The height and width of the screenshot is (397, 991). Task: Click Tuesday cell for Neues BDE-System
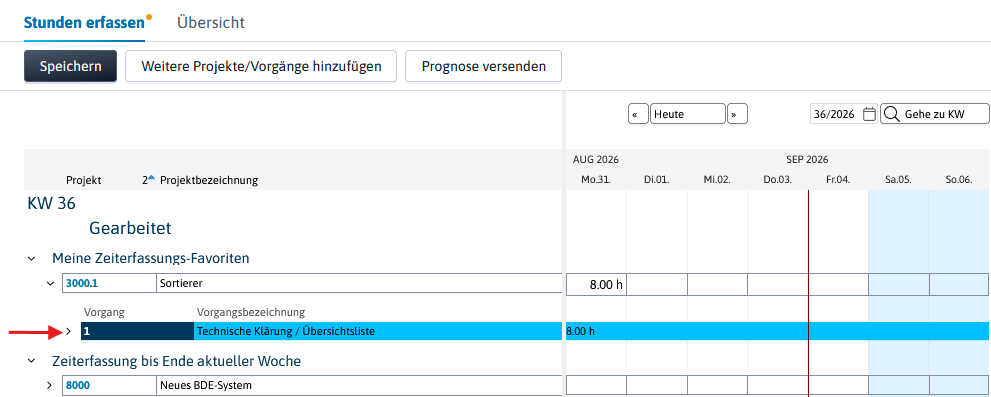(x=657, y=384)
